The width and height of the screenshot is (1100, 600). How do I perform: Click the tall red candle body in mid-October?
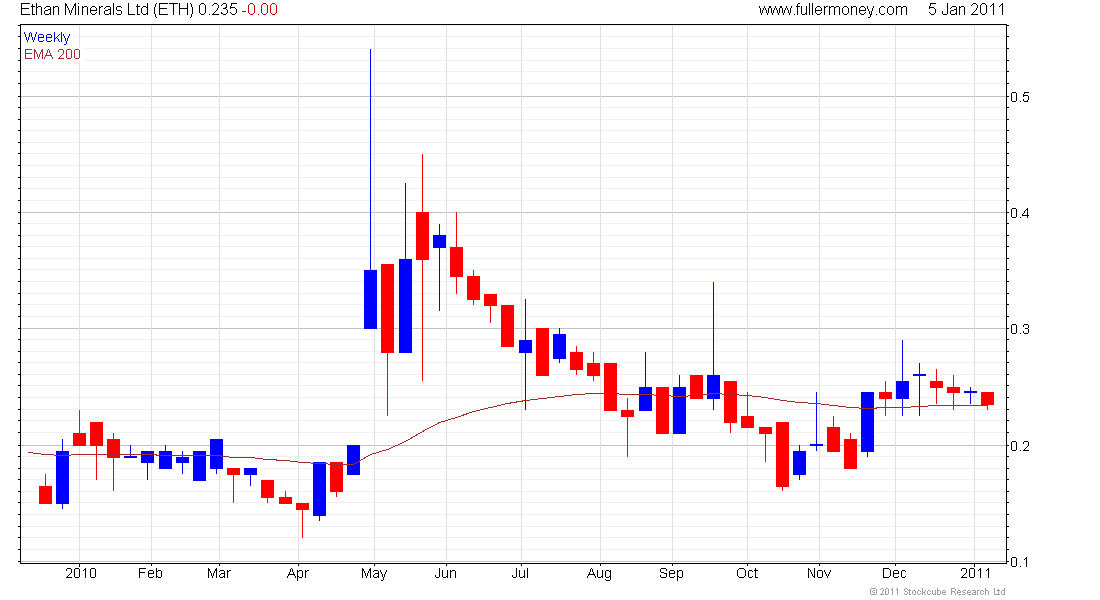(x=782, y=455)
